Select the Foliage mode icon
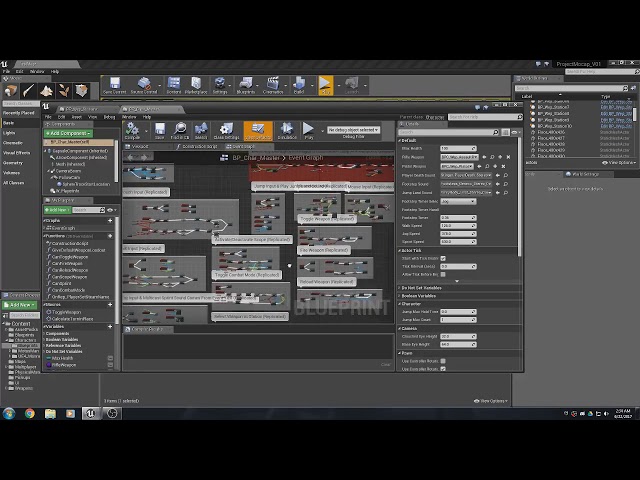The width and height of the screenshot is (640, 480). tap(64, 91)
